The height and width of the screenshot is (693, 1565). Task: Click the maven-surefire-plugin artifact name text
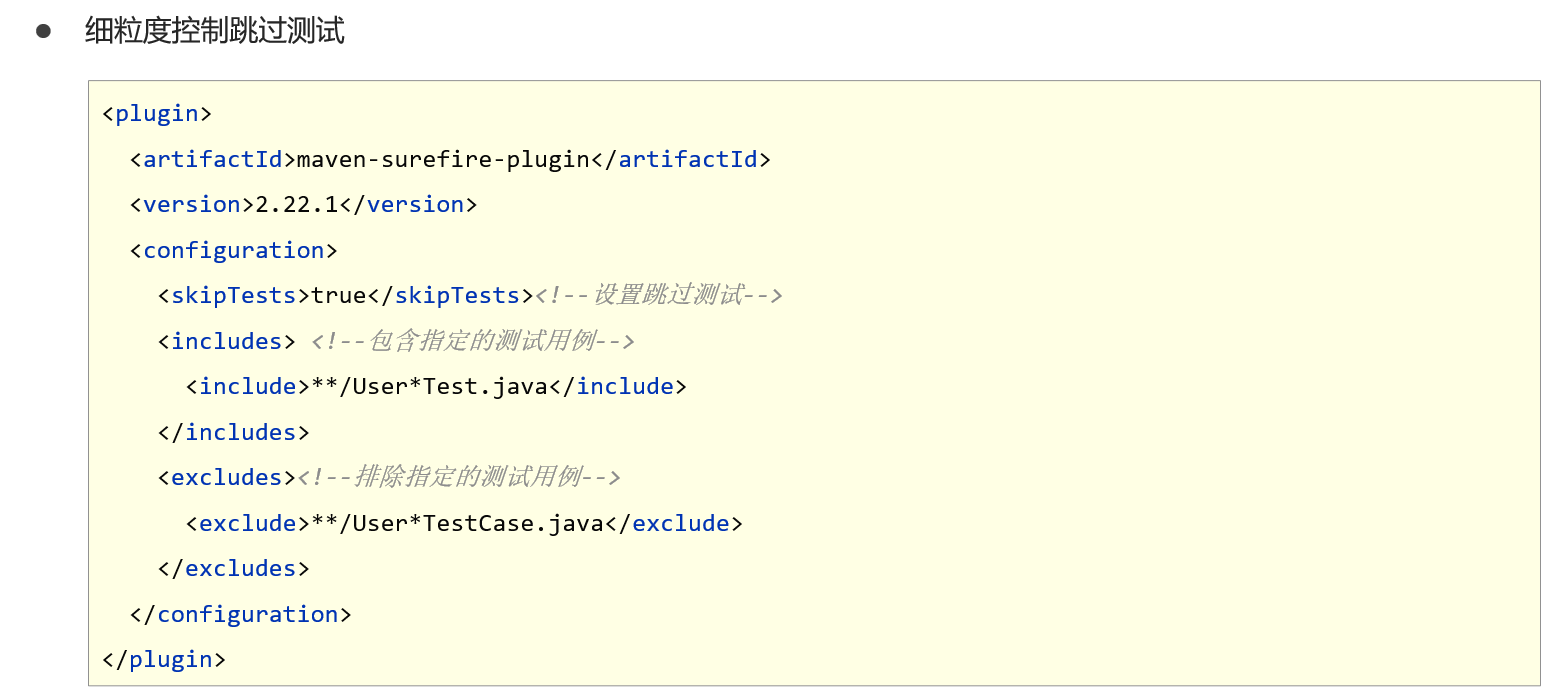[443, 159]
